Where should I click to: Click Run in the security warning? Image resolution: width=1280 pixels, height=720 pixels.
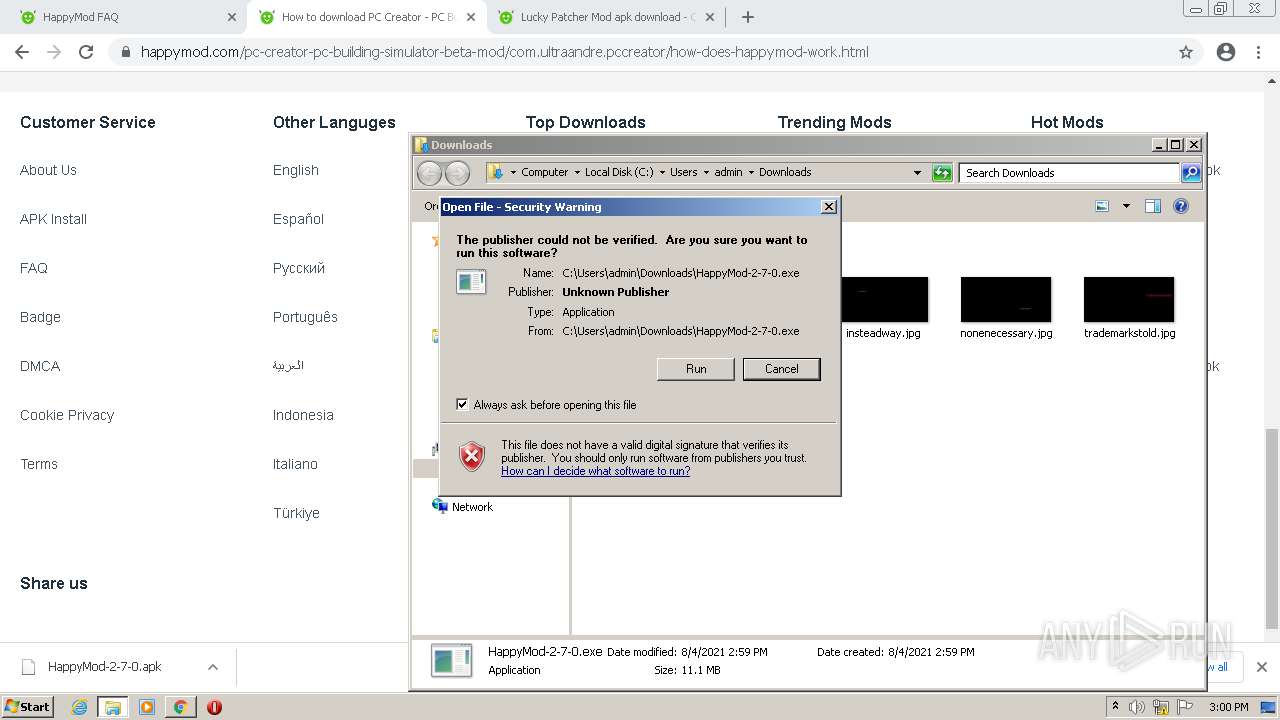coord(696,369)
